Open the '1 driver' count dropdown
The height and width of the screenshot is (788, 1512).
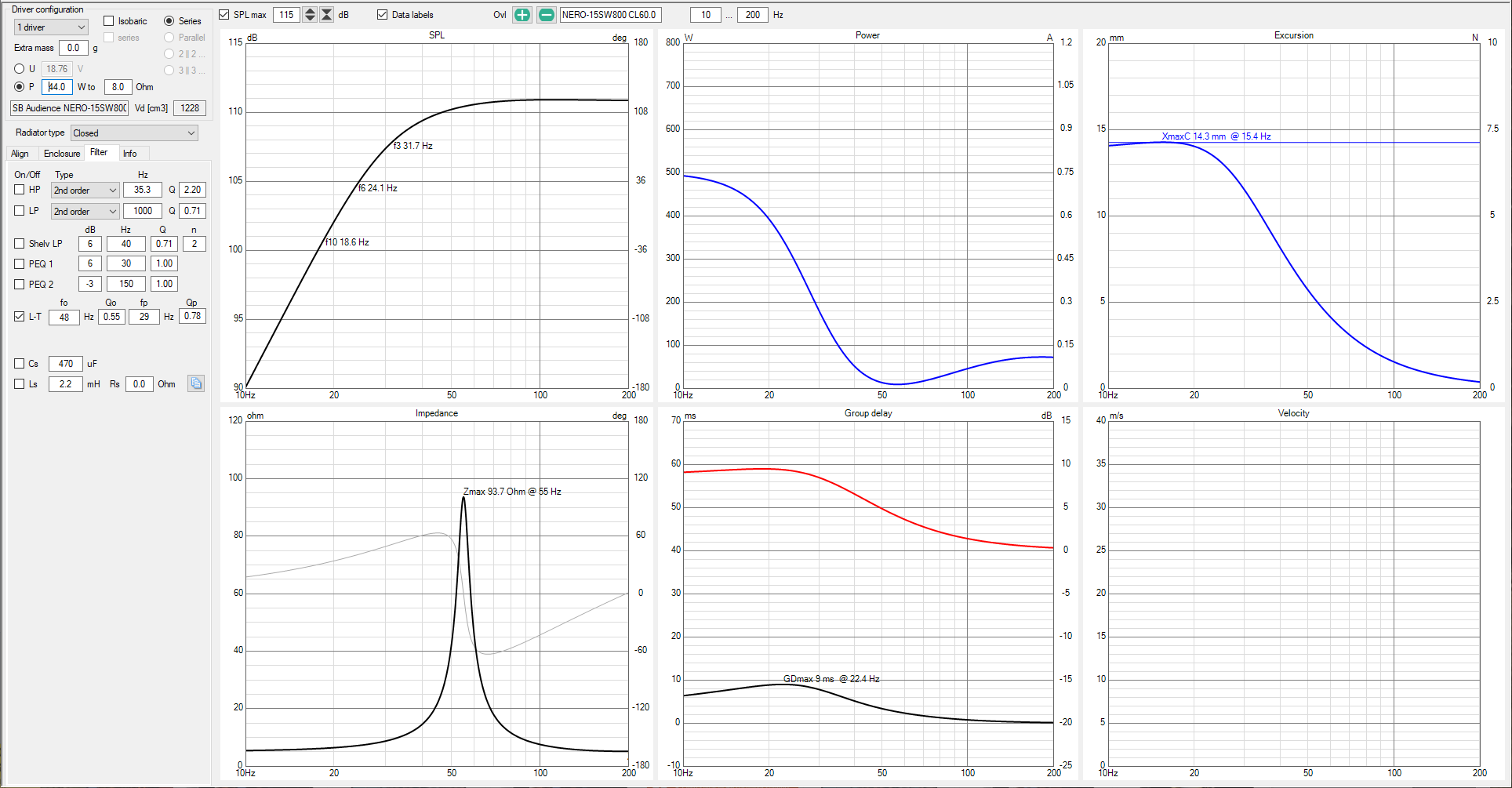(x=51, y=27)
